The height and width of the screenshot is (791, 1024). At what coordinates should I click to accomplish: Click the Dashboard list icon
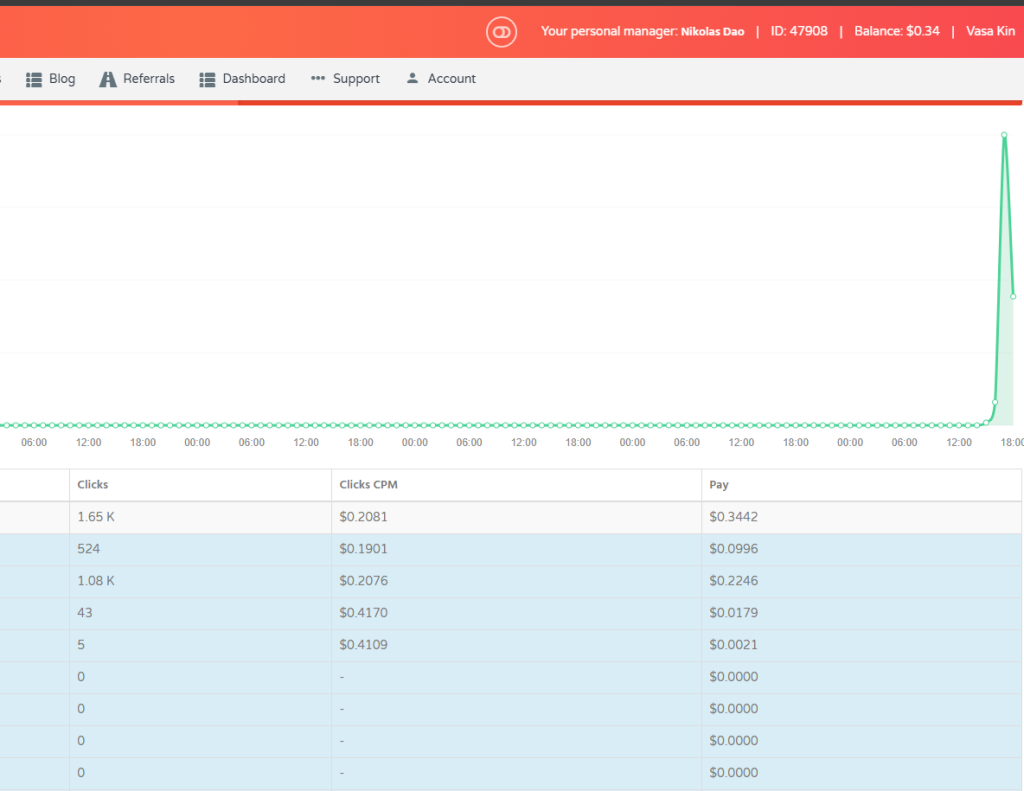(207, 80)
